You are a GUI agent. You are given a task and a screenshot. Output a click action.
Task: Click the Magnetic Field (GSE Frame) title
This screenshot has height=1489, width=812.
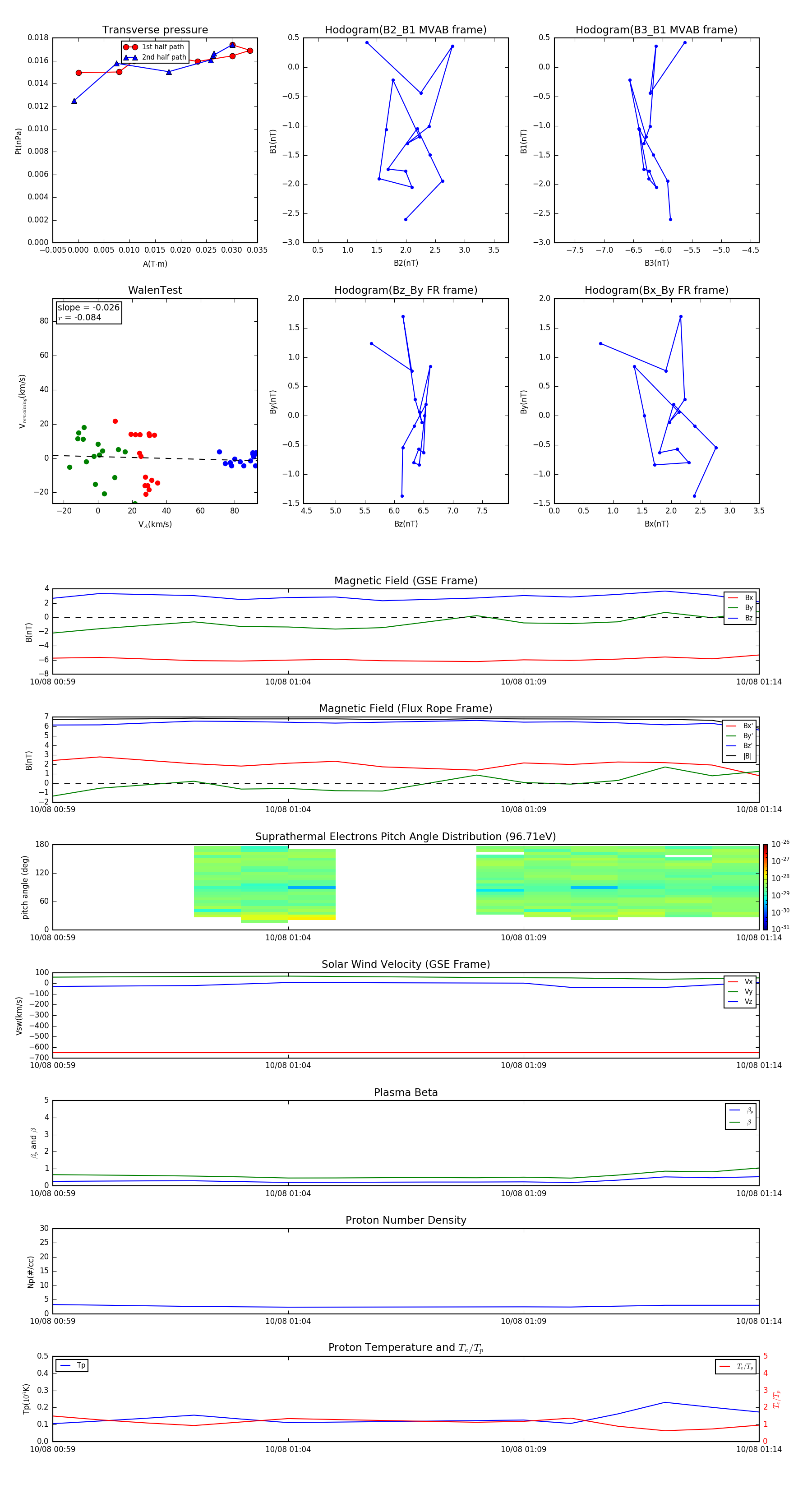(x=406, y=581)
